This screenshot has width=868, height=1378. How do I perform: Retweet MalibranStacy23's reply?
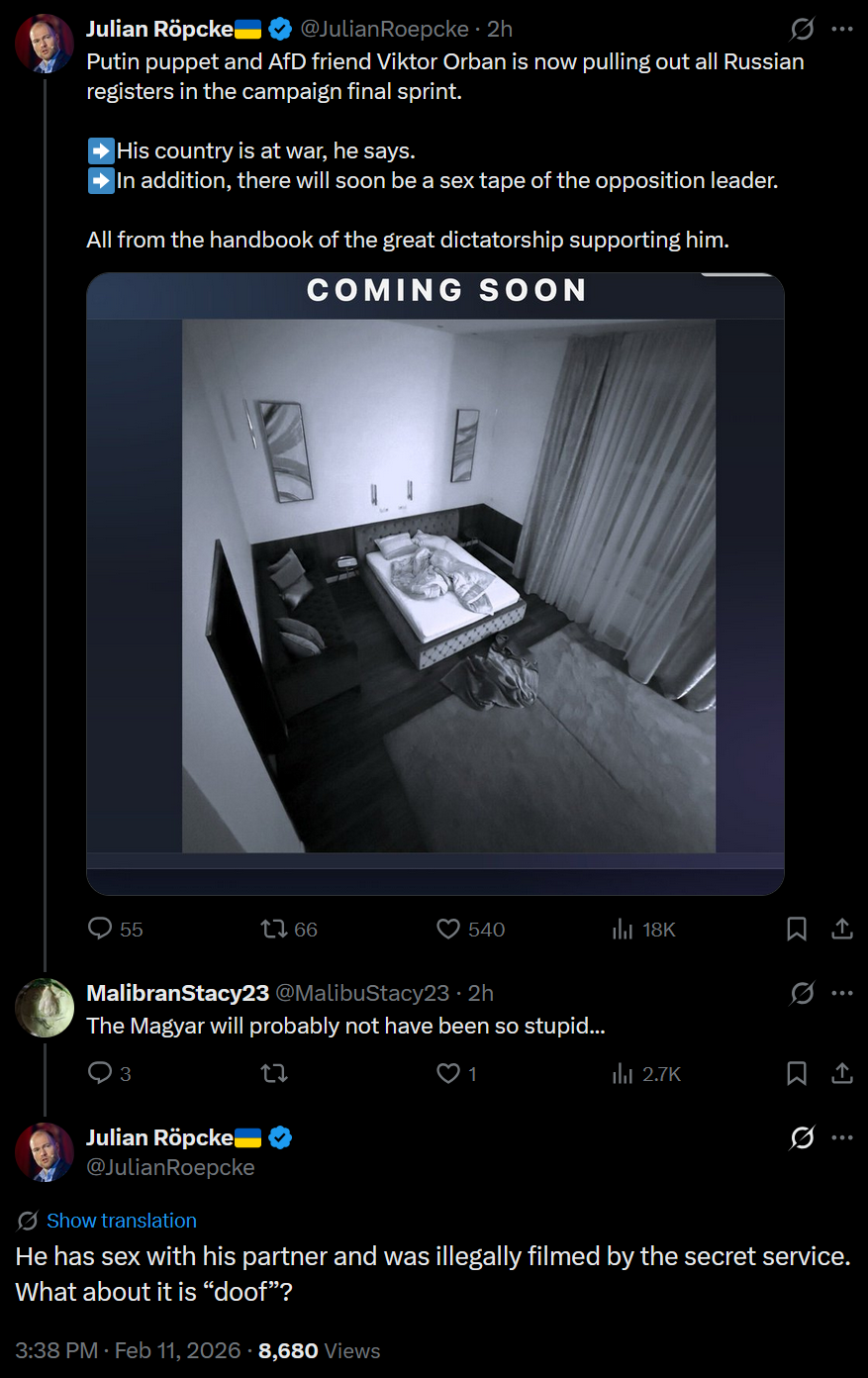coord(274,1073)
